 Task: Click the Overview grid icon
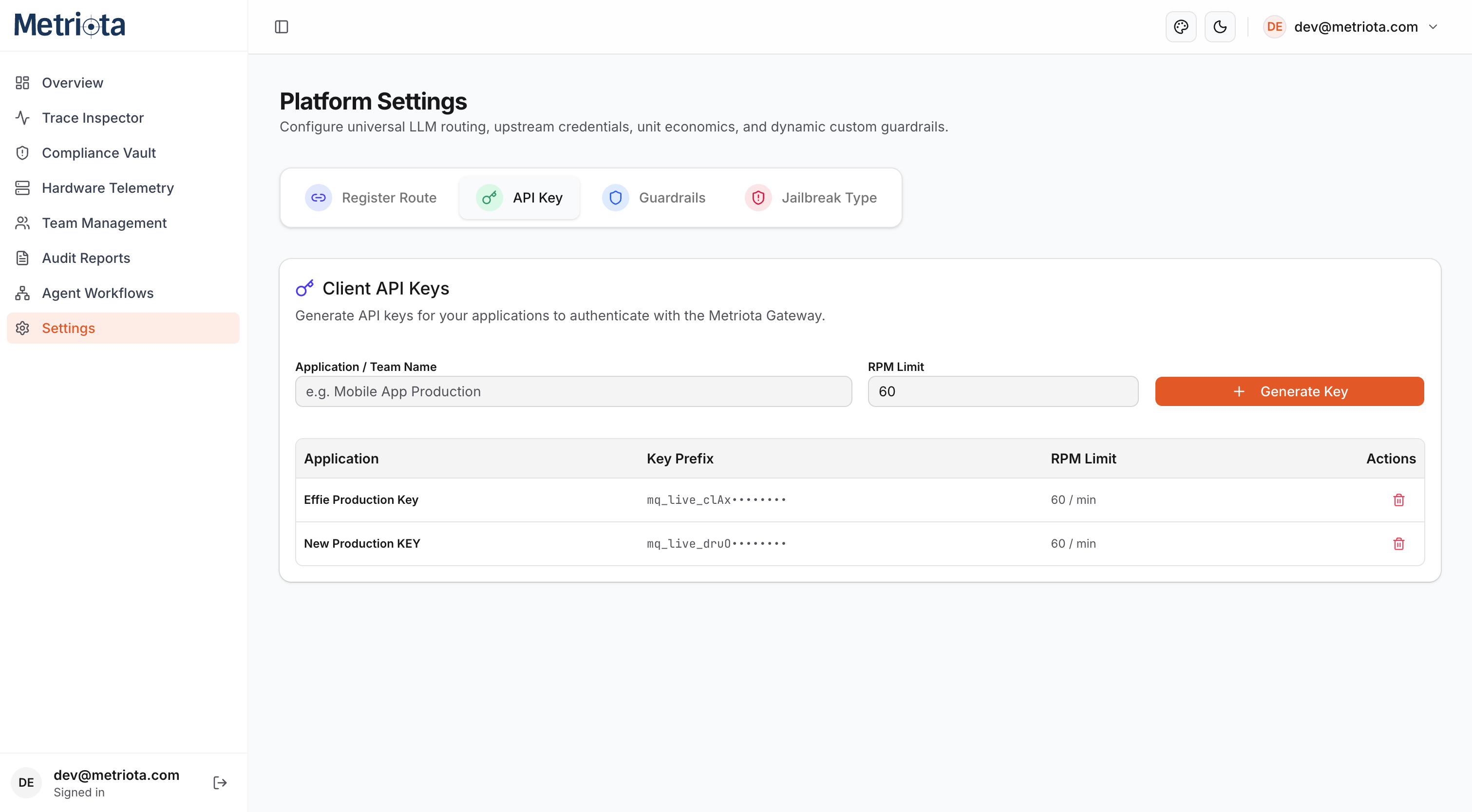22,83
